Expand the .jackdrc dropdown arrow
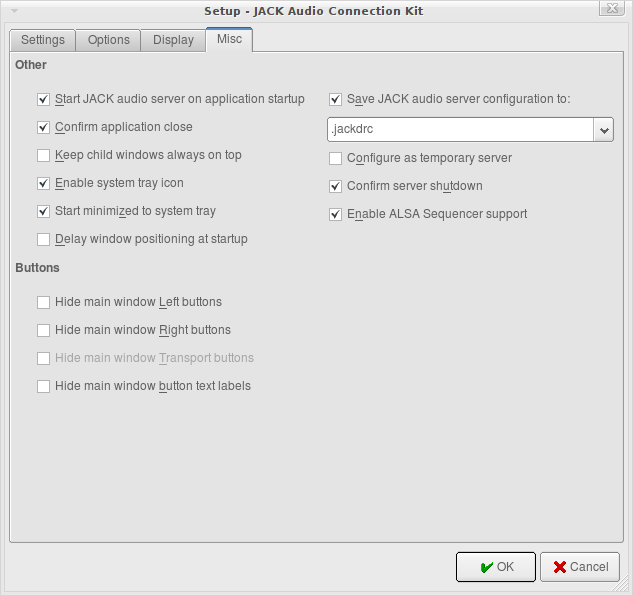The width and height of the screenshot is (633, 596). click(x=604, y=130)
